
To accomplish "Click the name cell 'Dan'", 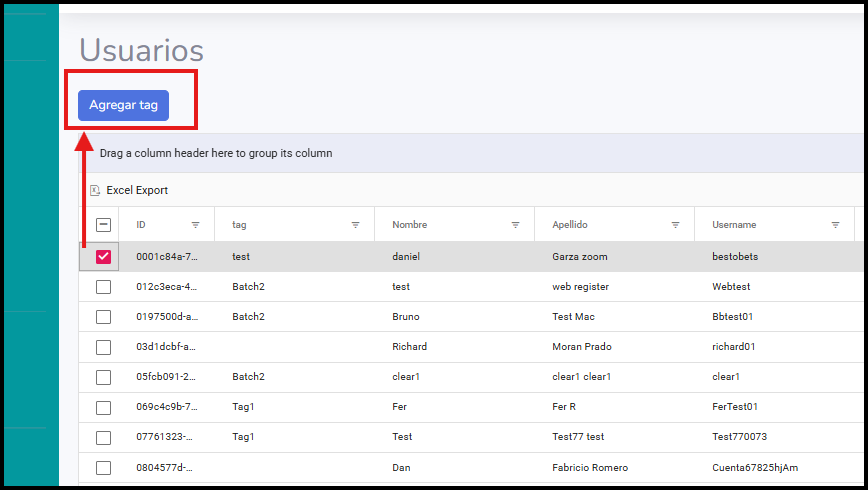I will point(401,468).
